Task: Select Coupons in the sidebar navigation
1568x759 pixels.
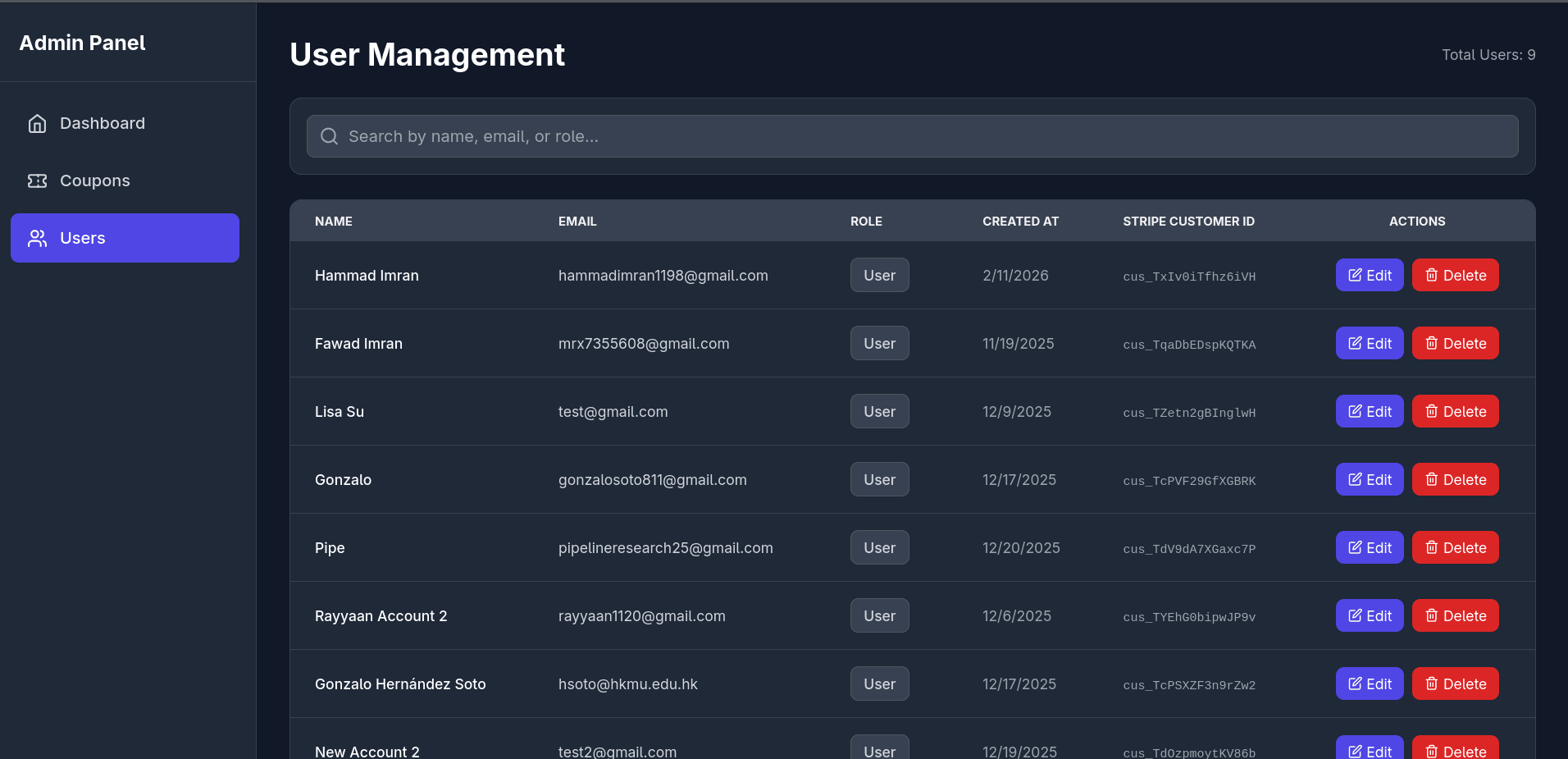Action: [94, 181]
